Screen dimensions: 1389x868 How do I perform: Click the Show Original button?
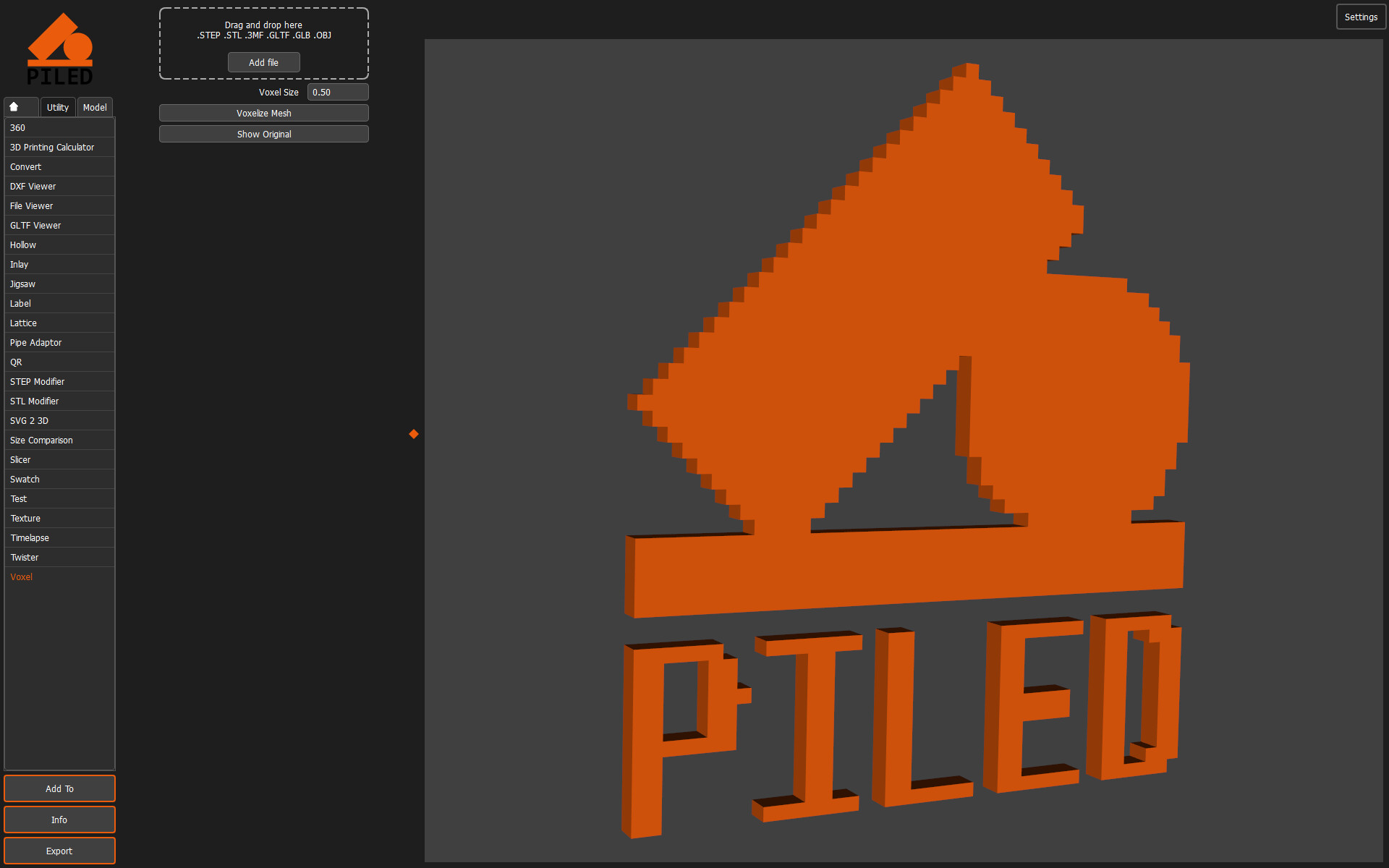pos(264,135)
